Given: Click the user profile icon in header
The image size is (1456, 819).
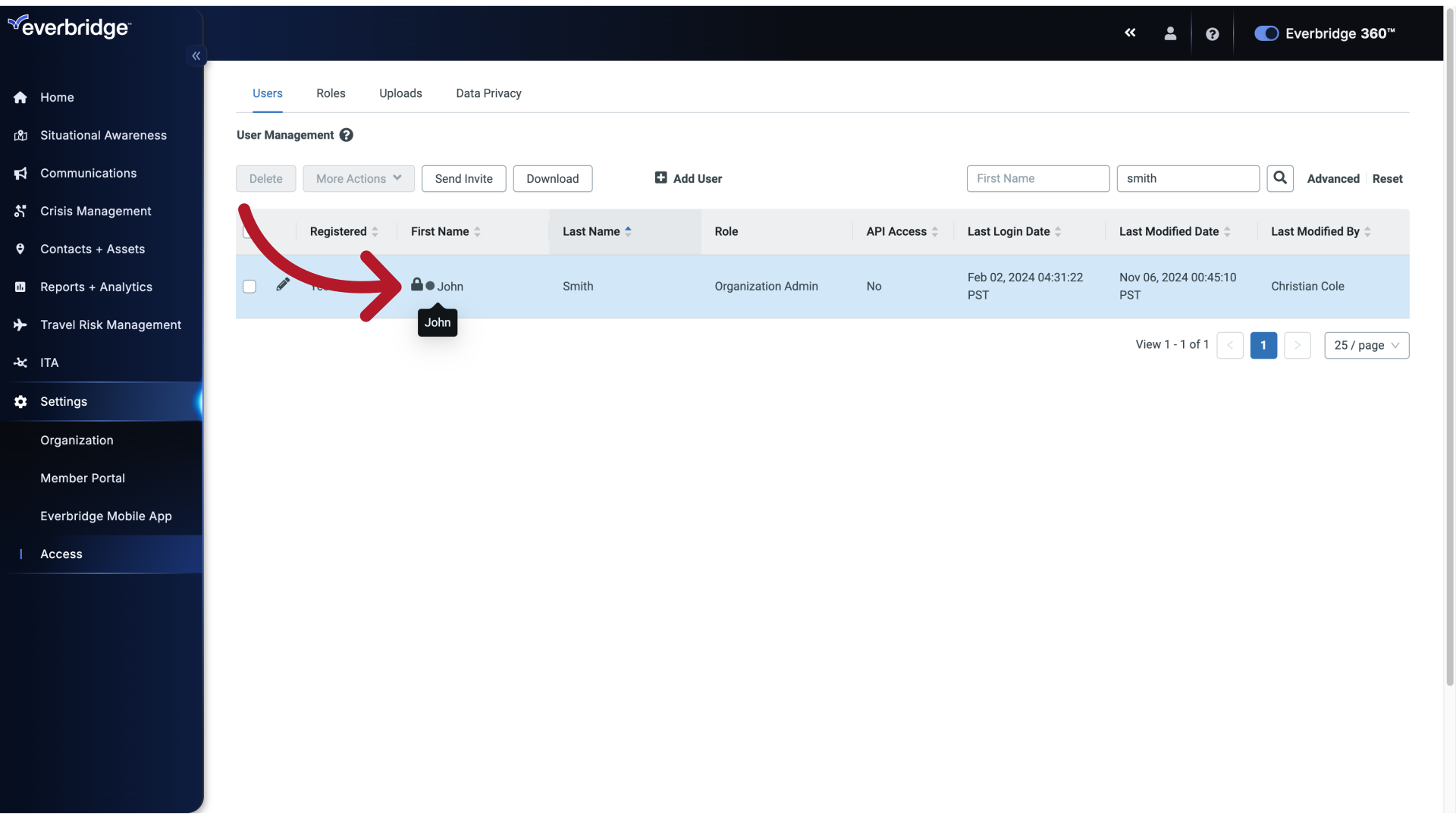Looking at the screenshot, I should click(x=1170, y=33).
